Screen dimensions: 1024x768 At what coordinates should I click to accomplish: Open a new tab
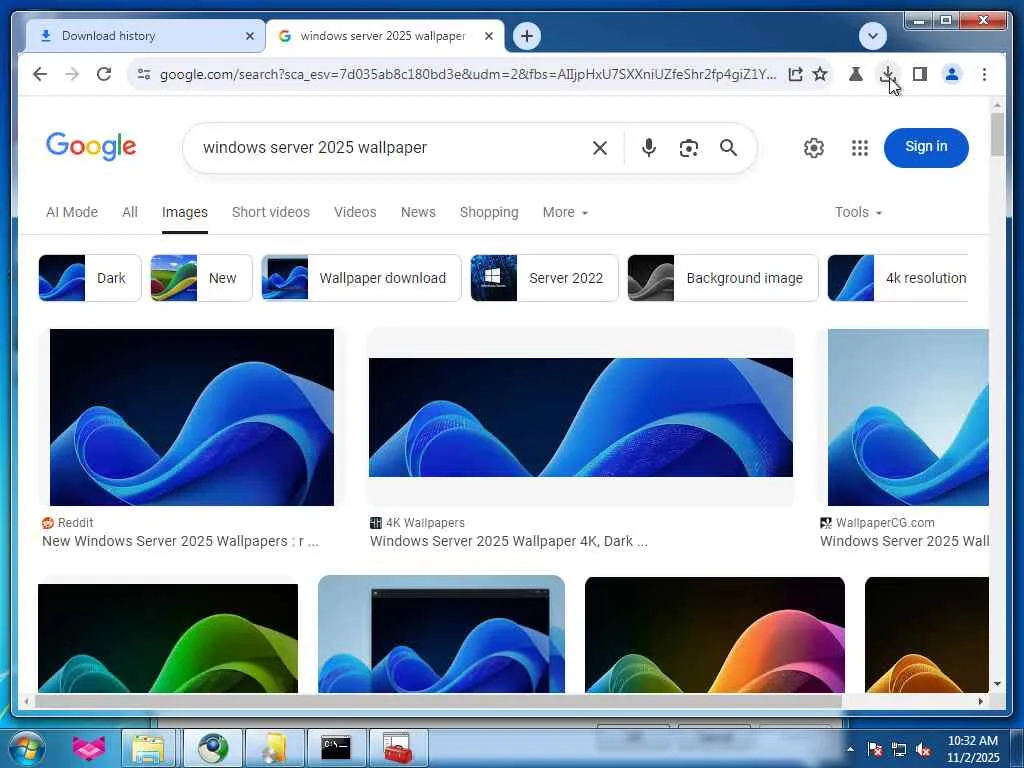coord(527,36)
